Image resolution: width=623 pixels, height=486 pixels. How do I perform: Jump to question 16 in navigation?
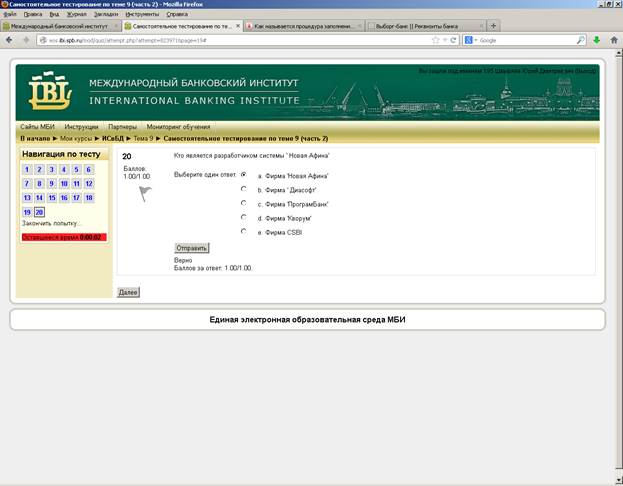(x=64, y=197)
